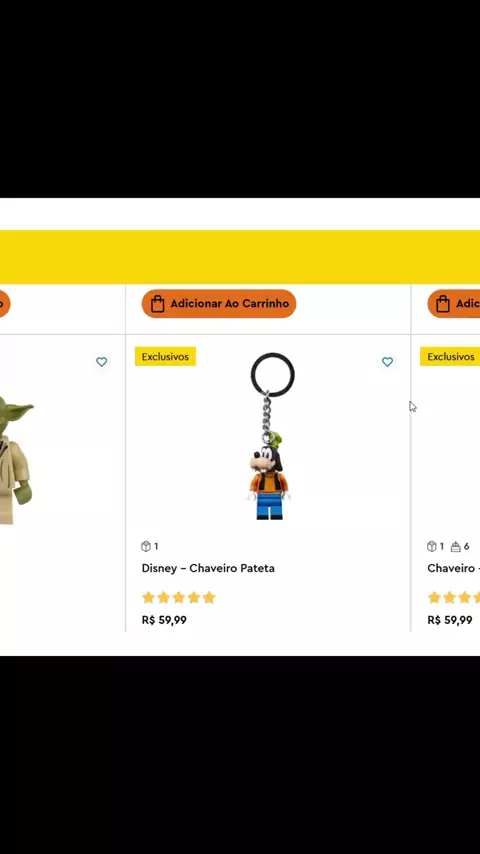
Task: Click the age cake icon showing 6
Action: [455, 546]
